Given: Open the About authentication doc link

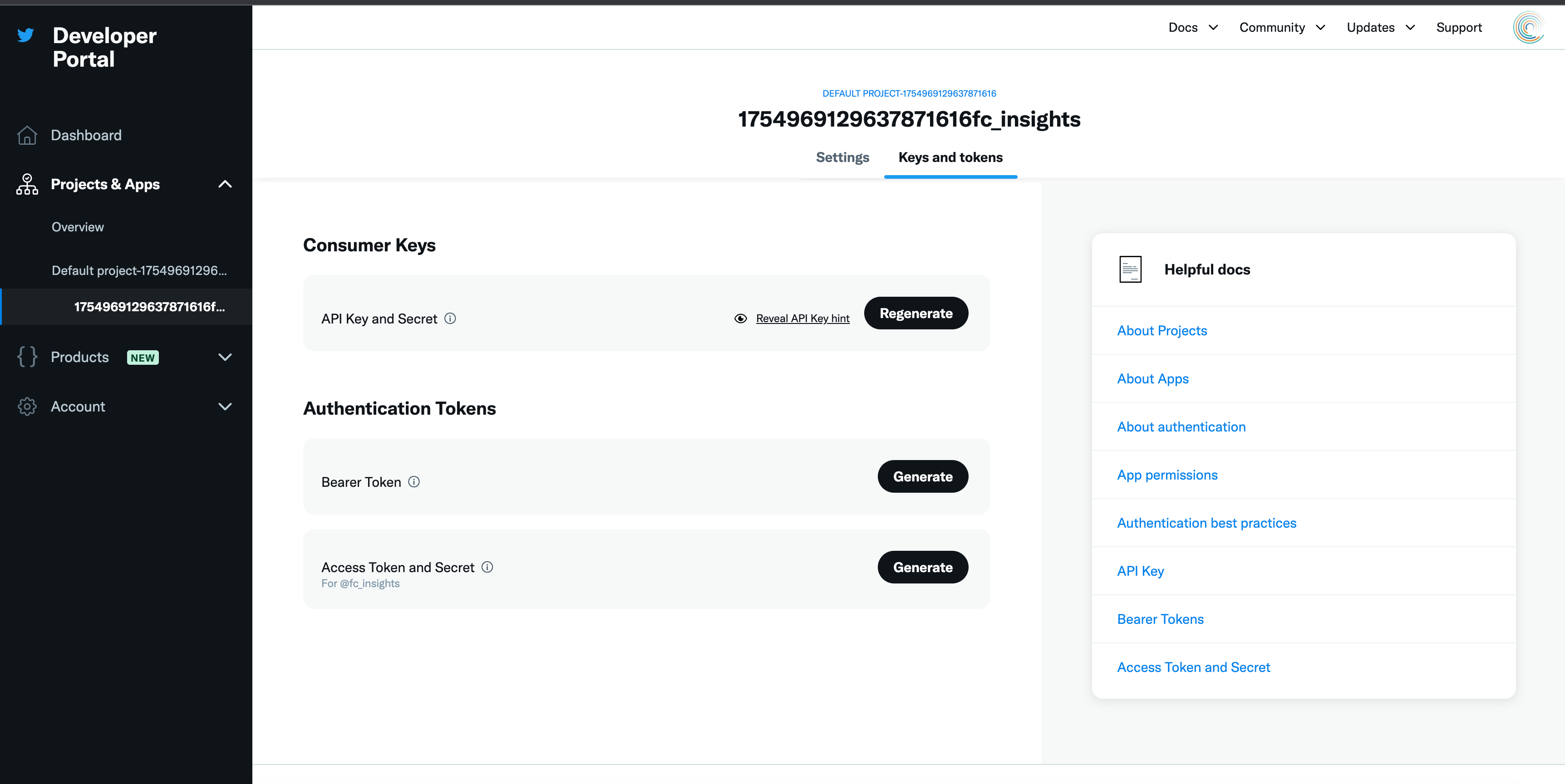Looking at the screenshot, I should (1181, 427).
